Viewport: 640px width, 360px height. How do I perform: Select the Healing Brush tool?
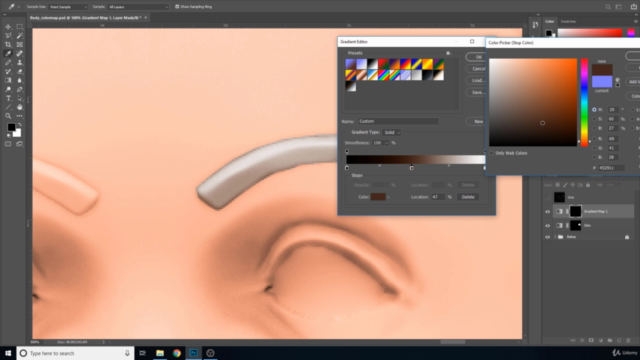(20, 53)
